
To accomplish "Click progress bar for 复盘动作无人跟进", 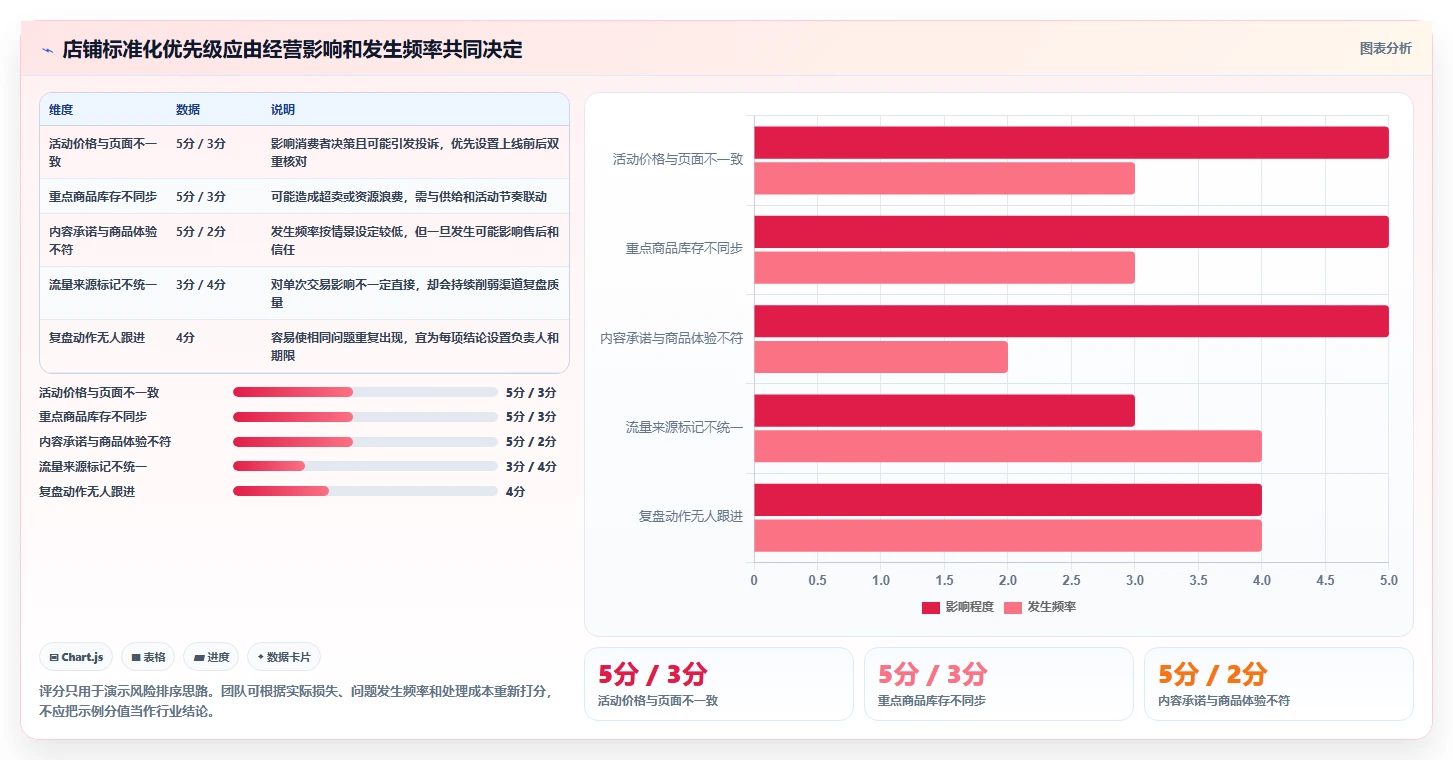I will [365, 491].
